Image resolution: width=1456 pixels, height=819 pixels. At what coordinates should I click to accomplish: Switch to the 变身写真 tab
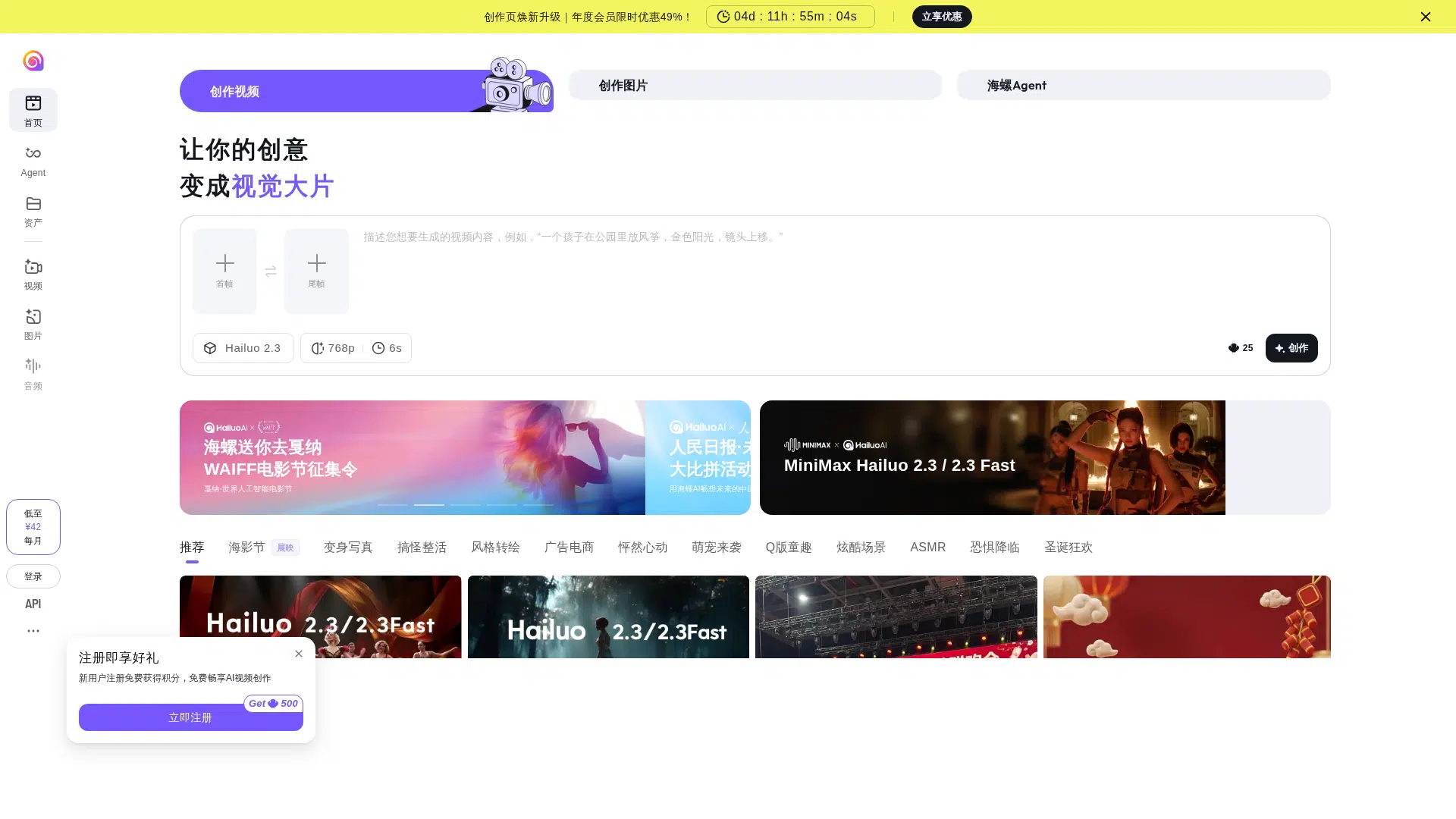(x=348, y=548)
